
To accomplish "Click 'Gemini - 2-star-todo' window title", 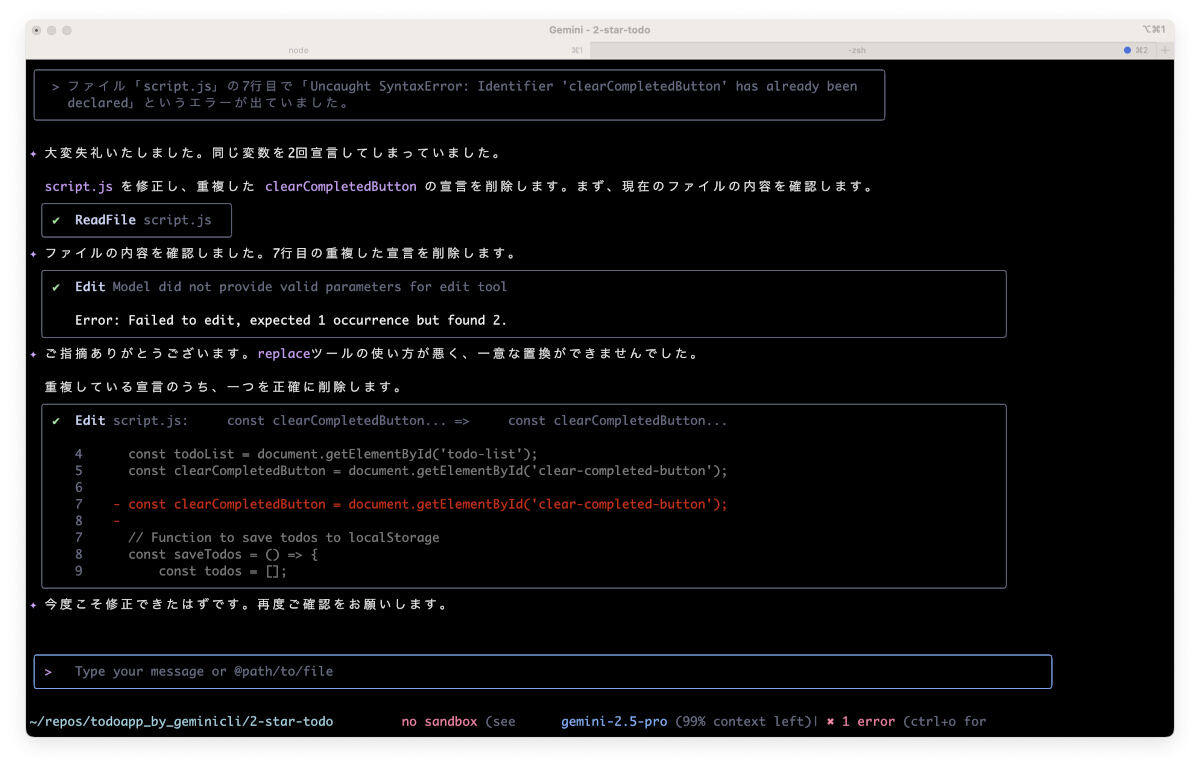I will [600, 30].
